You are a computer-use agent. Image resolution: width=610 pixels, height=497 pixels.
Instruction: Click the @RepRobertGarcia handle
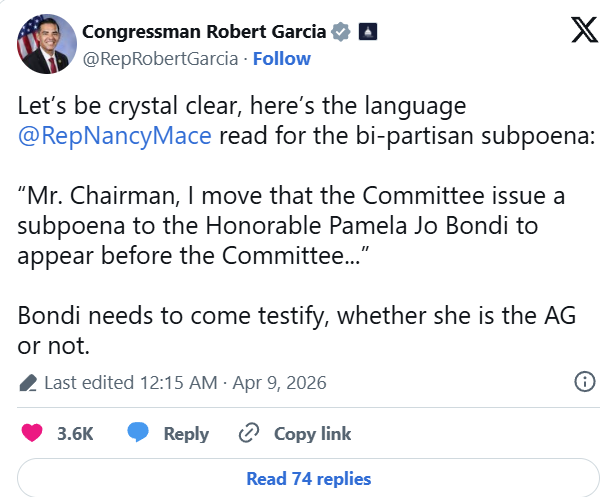click(158, 58)
